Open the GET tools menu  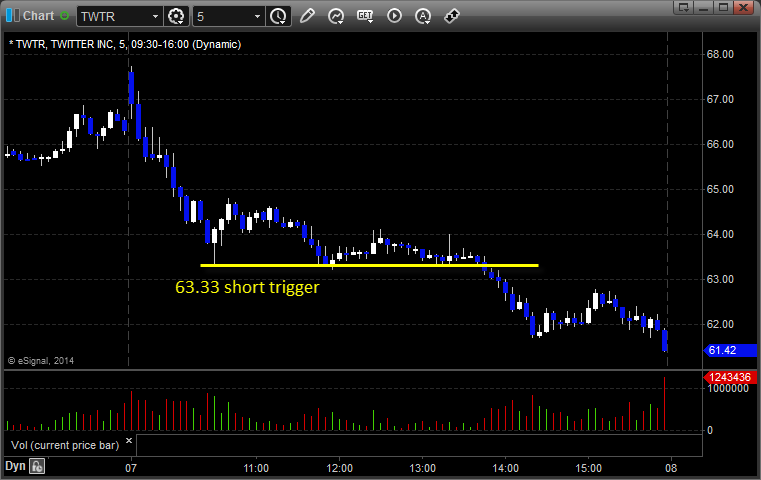tap(365, 16)
